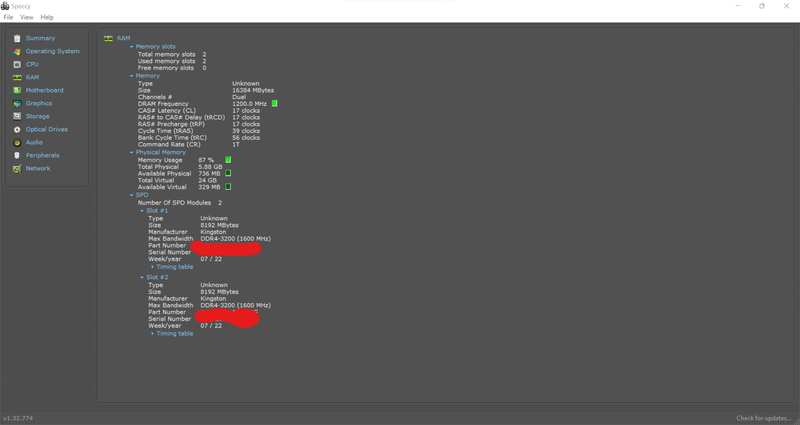
Task: Open the View menu
Action: [27, 17]
